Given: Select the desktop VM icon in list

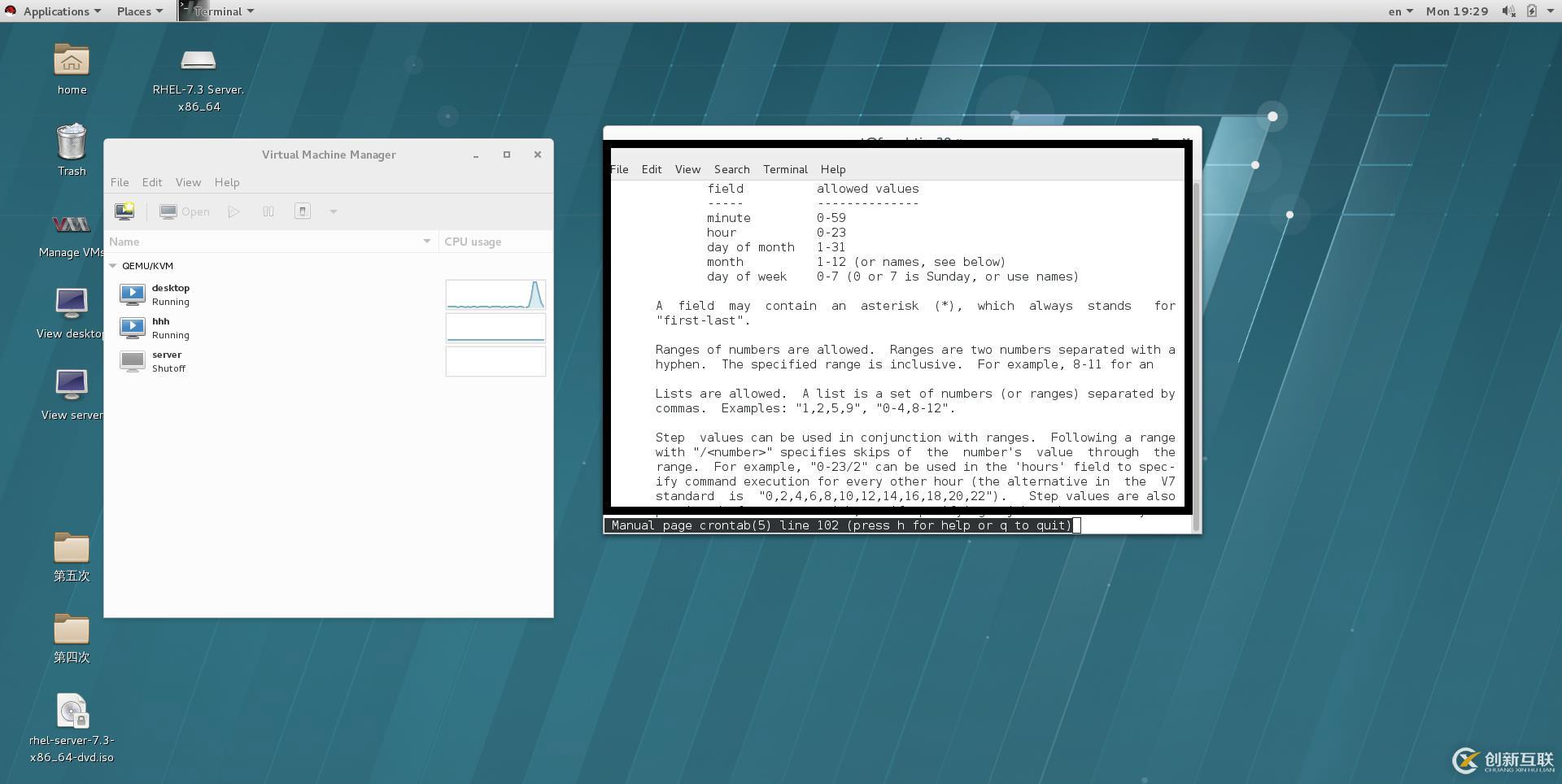Looking at the screenshot, I should coord(133,294).
